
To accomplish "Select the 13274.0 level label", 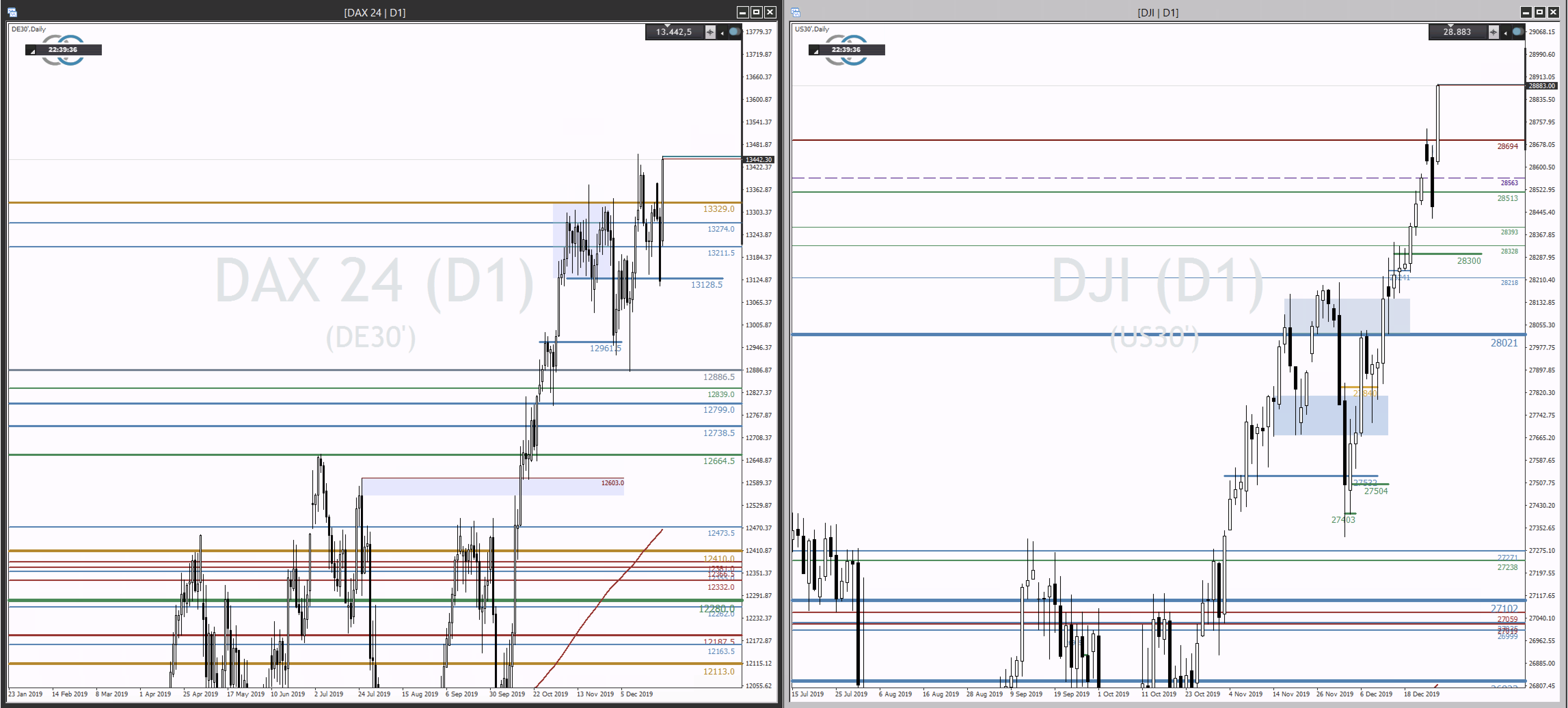I will pyautogui.click(x=721, y=229).
